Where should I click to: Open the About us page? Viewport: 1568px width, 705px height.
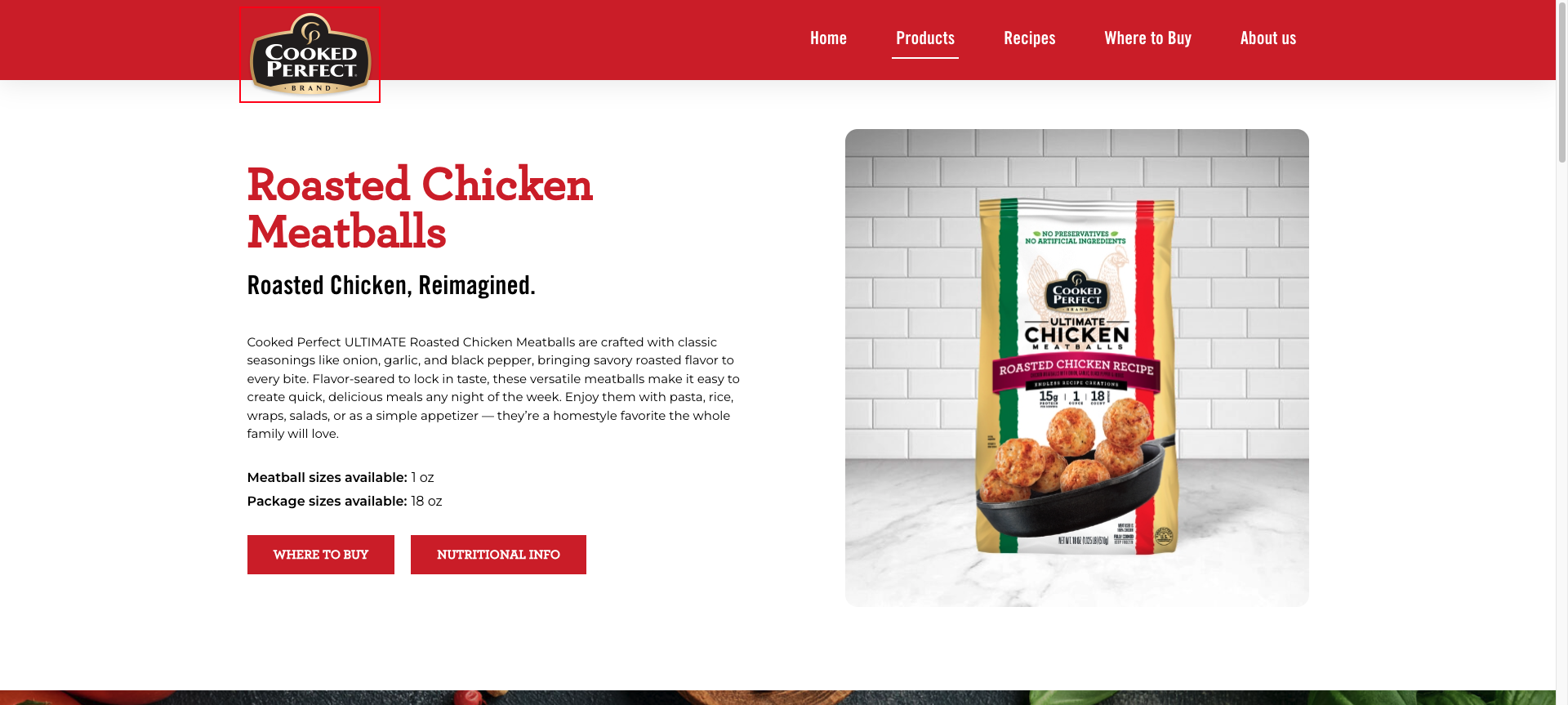[x=1267, y=38]
